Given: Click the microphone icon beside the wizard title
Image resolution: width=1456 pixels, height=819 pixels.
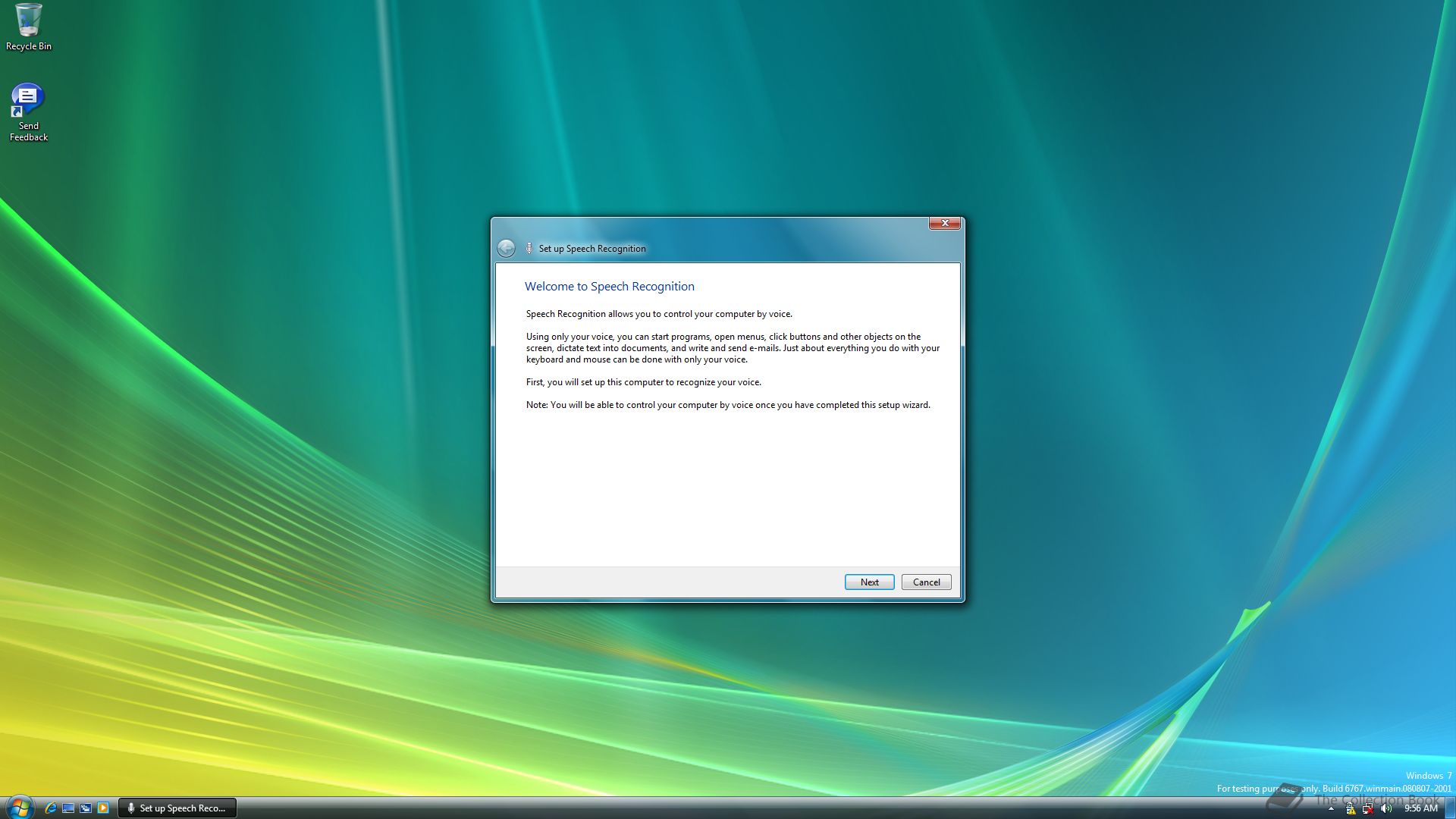Looking at the screenshot, I should point(529,248).
